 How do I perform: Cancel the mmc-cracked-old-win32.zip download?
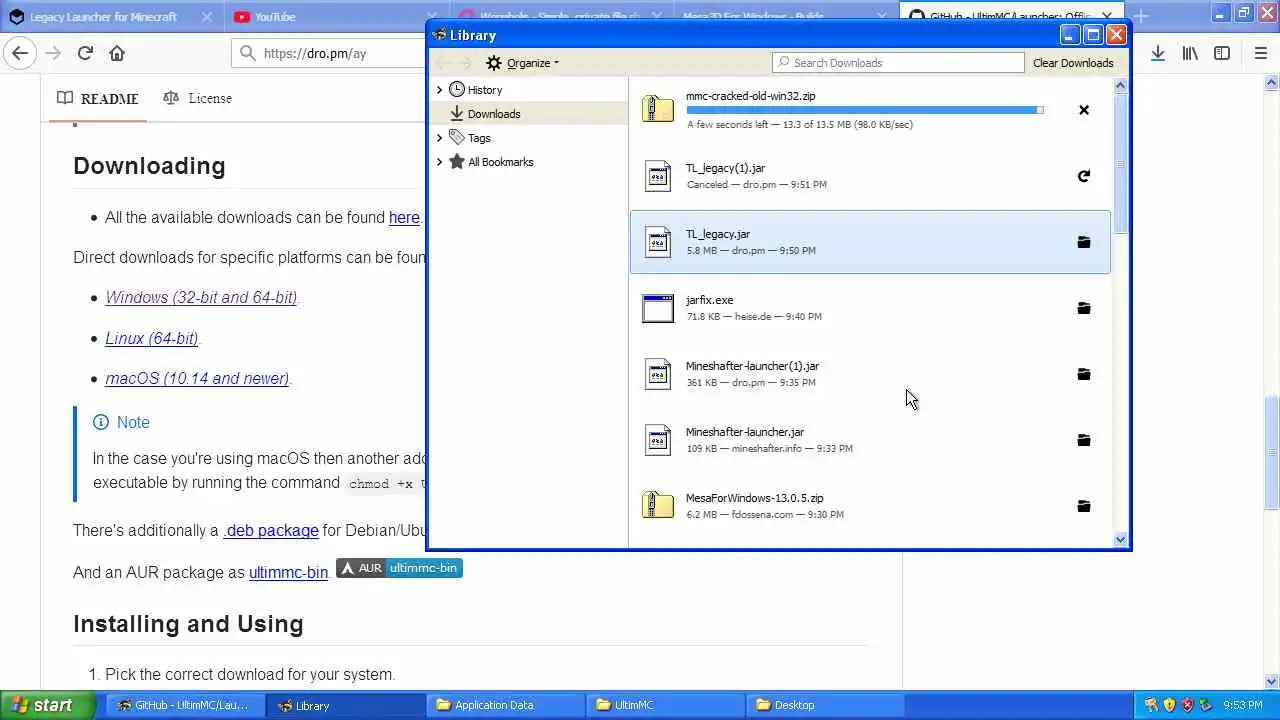tap(1083, 110)
